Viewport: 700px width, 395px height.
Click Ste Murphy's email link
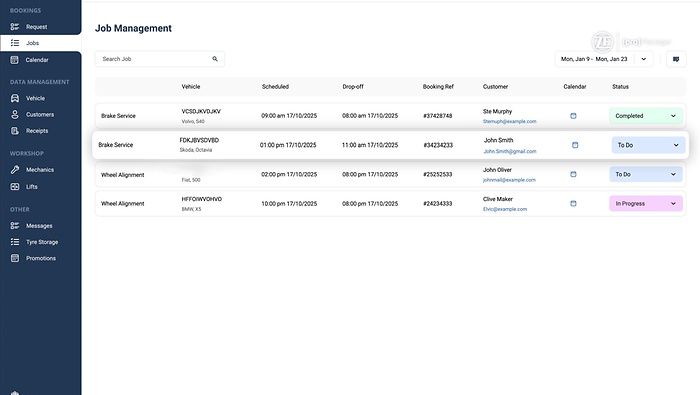coord(509,121)
